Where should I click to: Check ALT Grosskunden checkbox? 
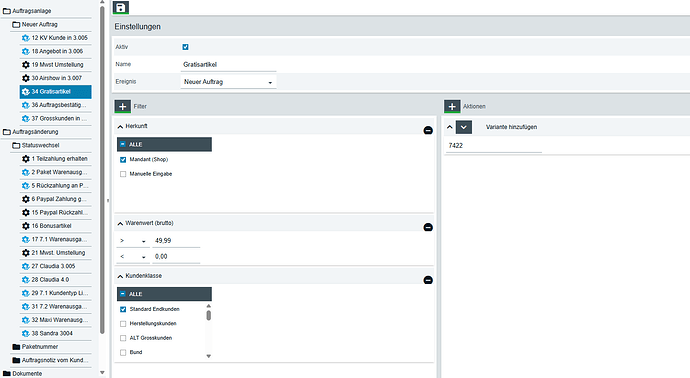coord(123,338)
